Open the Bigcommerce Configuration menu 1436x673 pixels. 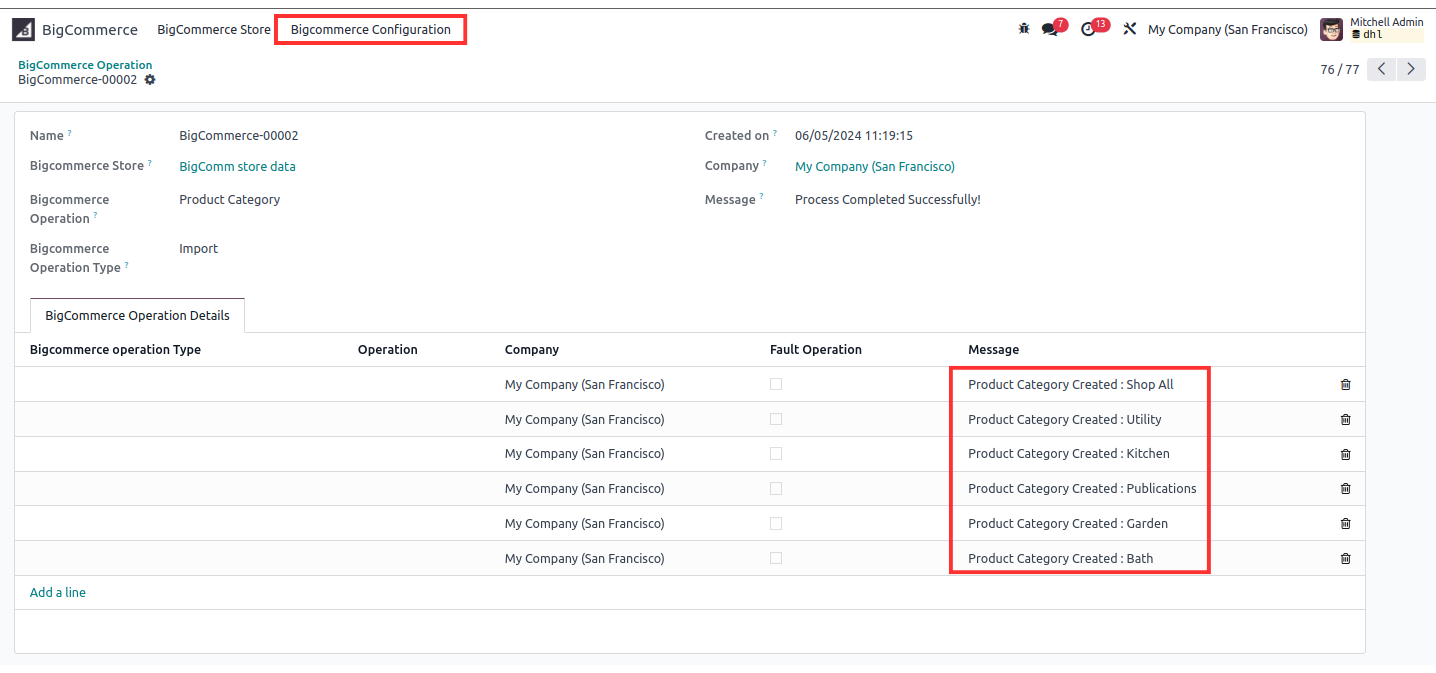(371, 30)
